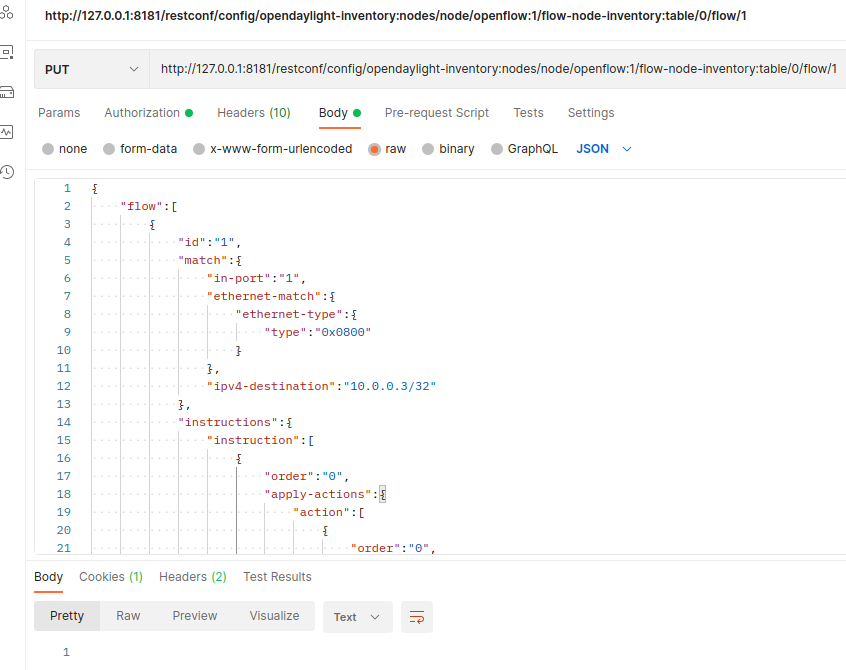Click the "ethernet-type" key in the editor
This screenshot has height=670, width=846.
click(289, 314)
